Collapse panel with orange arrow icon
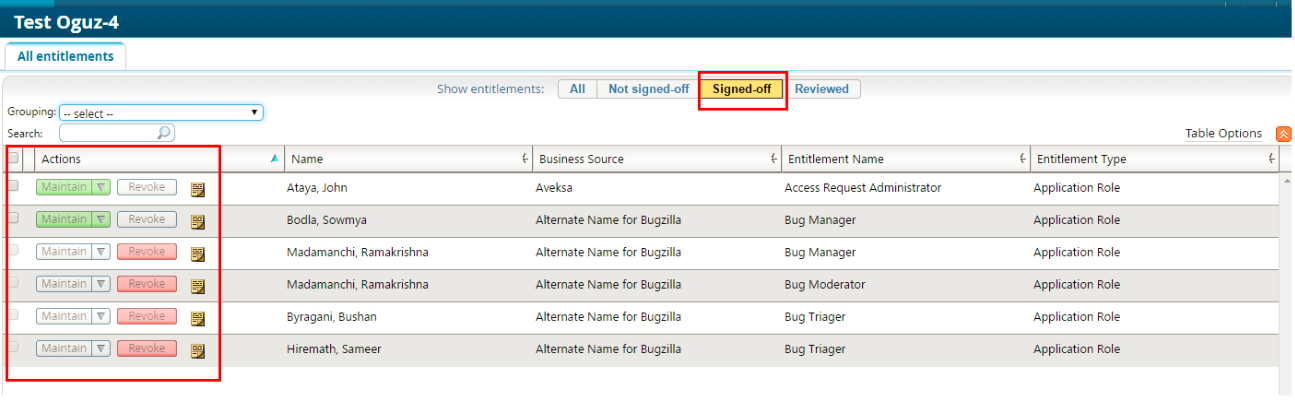Screen dimensions: 1295x401 pos(1283,134)
